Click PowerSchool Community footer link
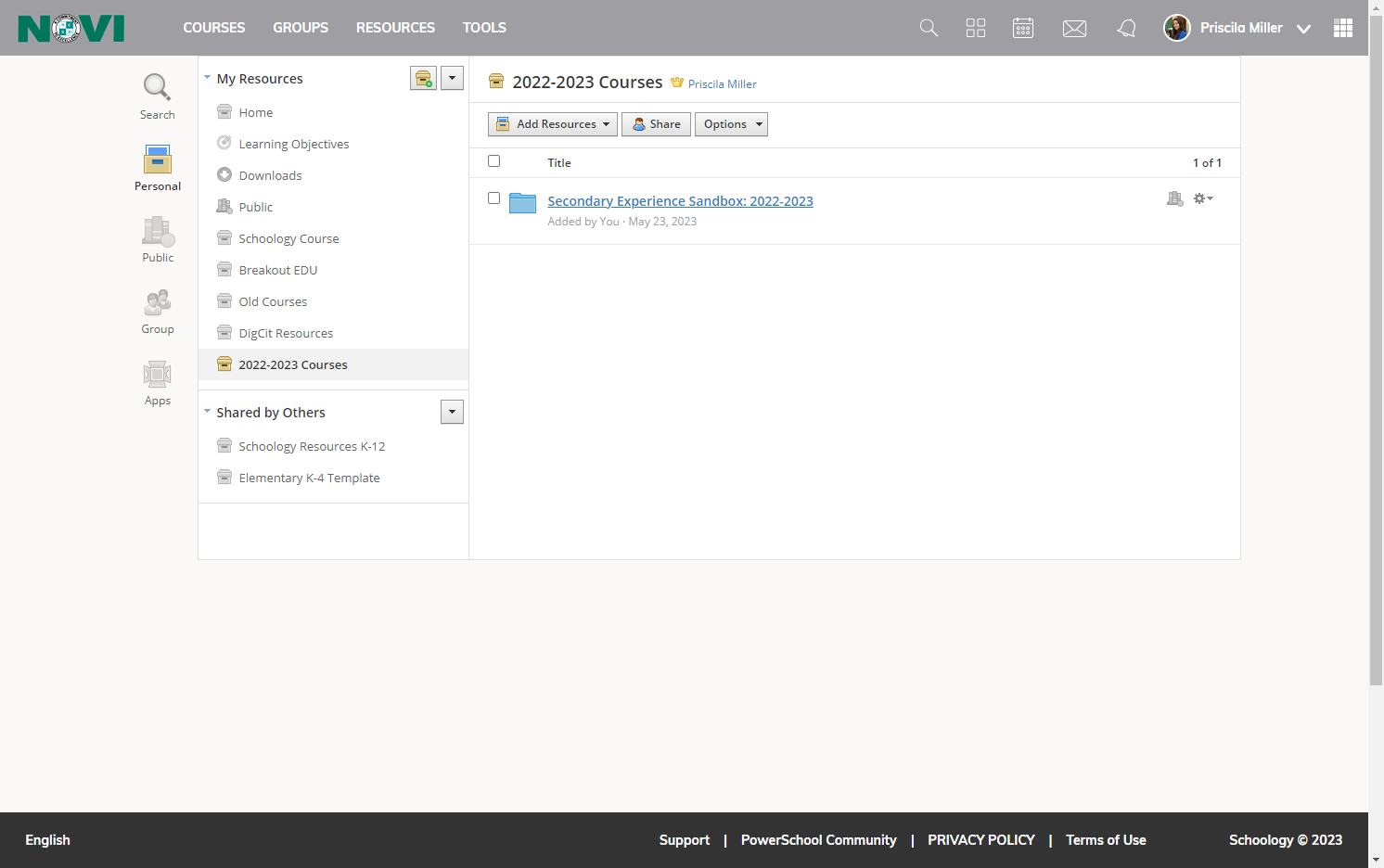 [x=818, y=840]
